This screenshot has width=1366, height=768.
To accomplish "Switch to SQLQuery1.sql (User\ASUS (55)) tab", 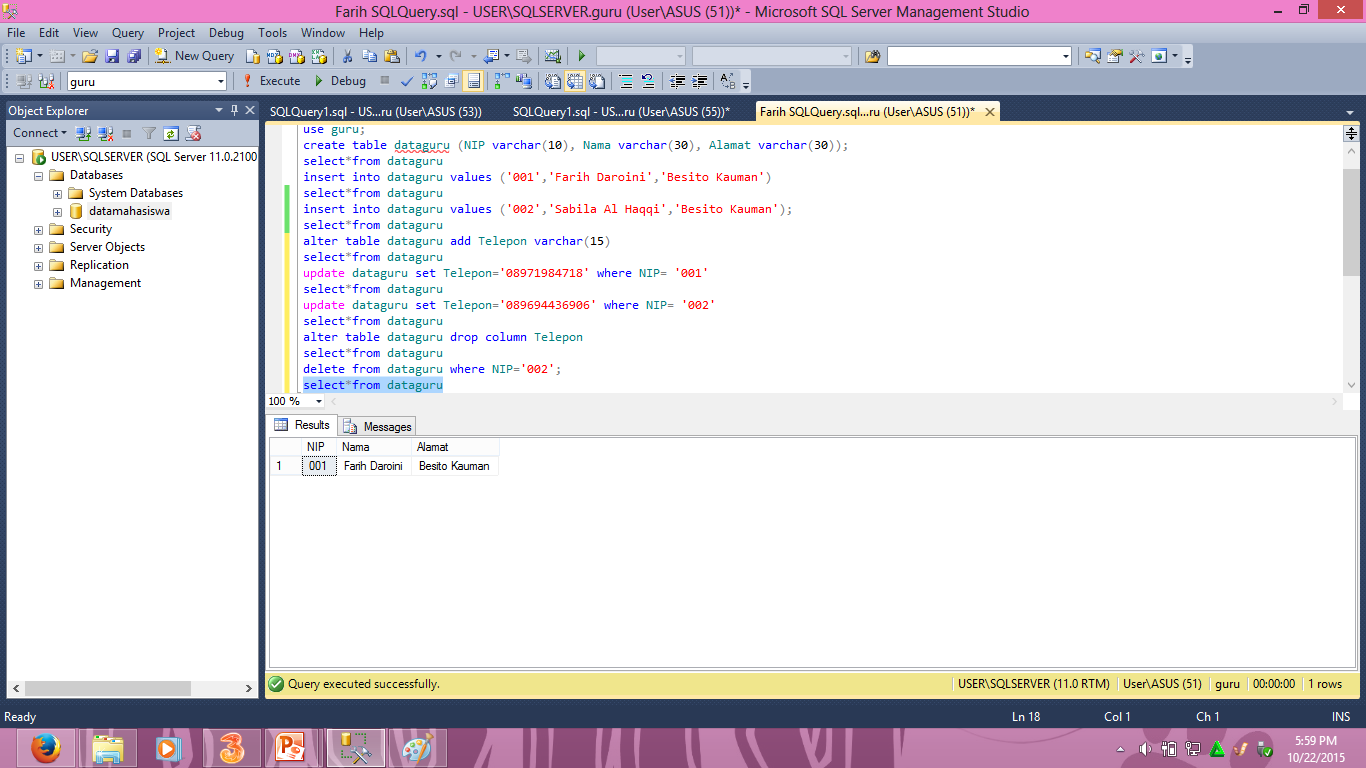I will [x=621, y=112].
